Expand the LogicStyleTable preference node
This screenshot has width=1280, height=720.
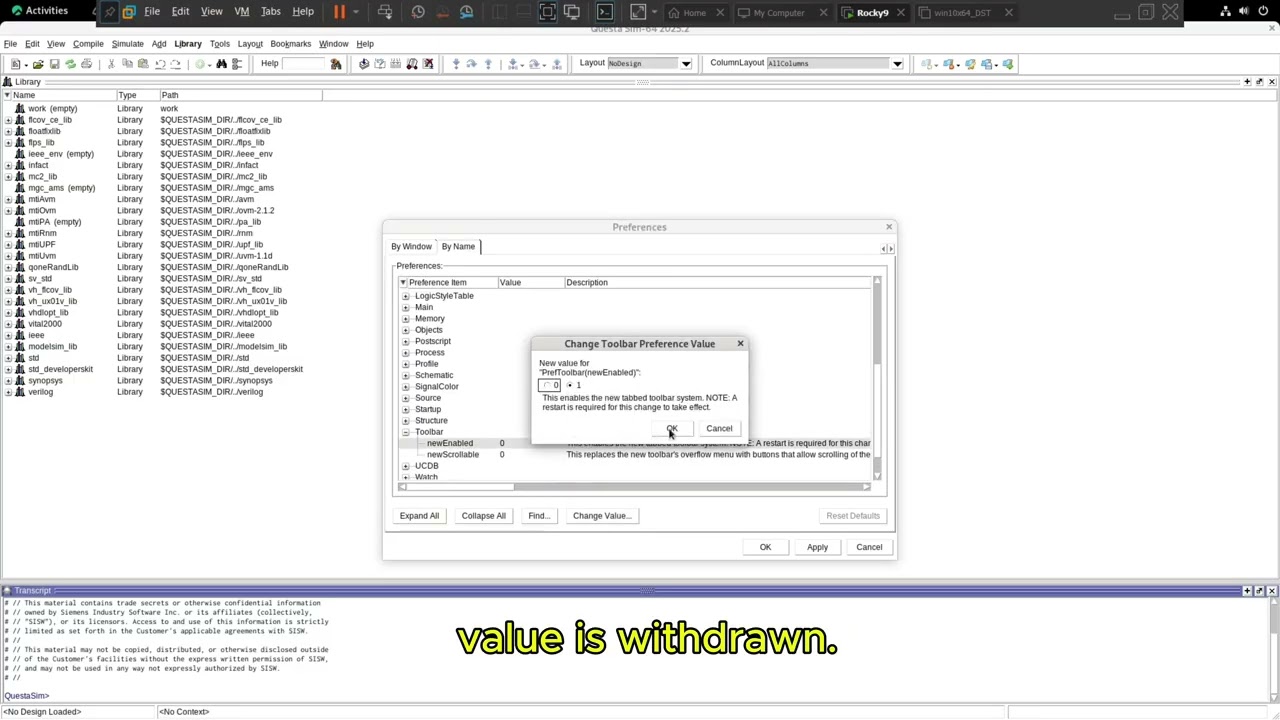pos(405,296)
